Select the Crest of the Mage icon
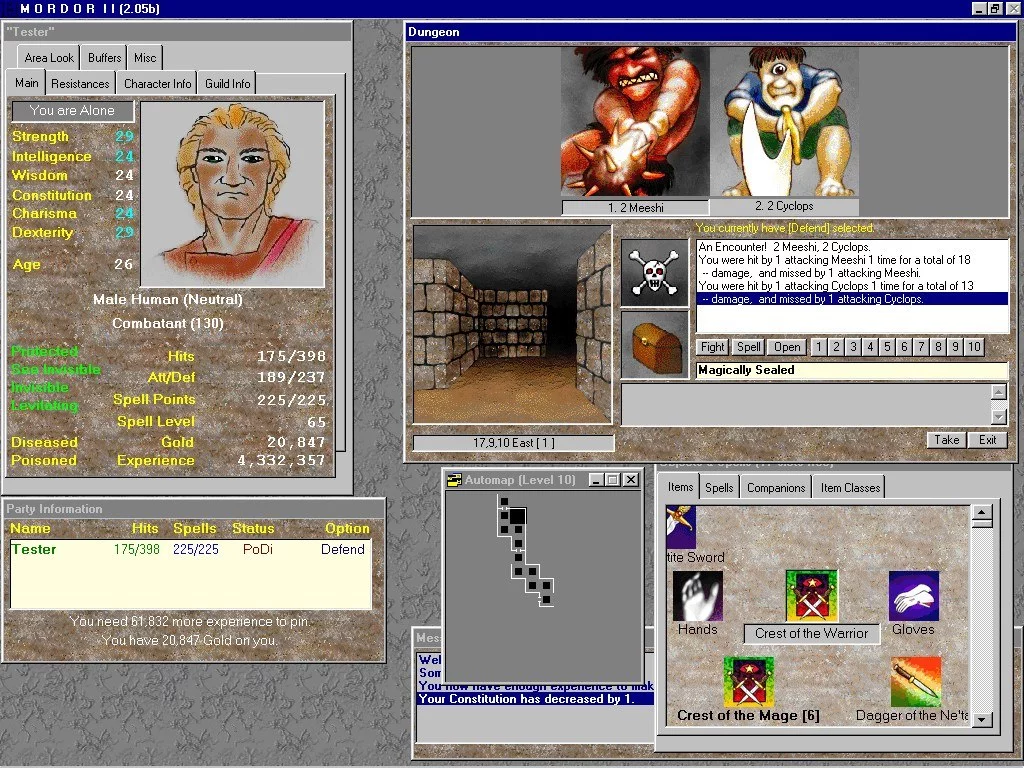1024x768 pixels. [748, 682]
